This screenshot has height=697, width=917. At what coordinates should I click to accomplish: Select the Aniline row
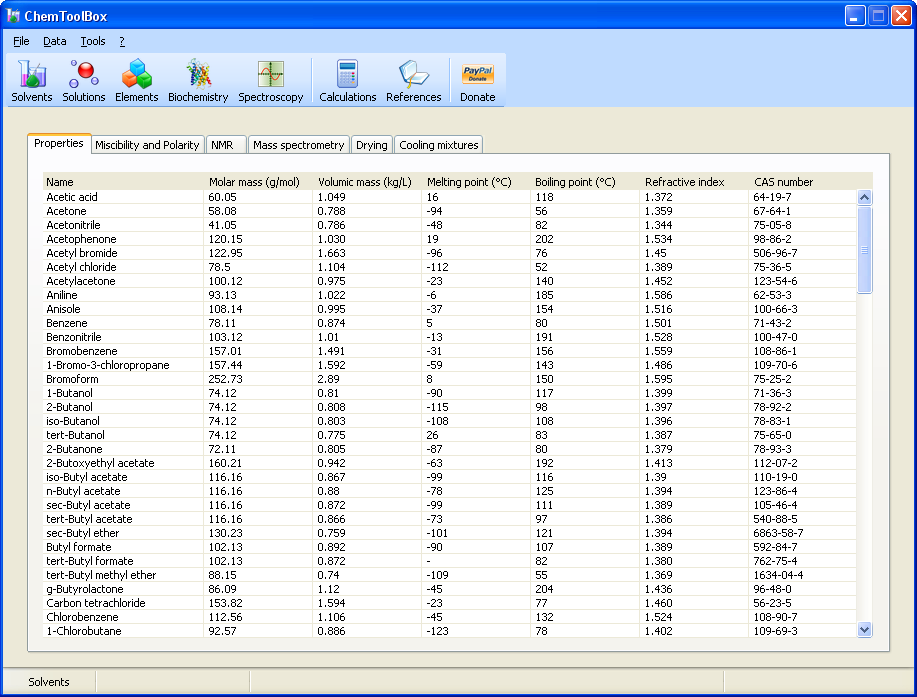450,295
